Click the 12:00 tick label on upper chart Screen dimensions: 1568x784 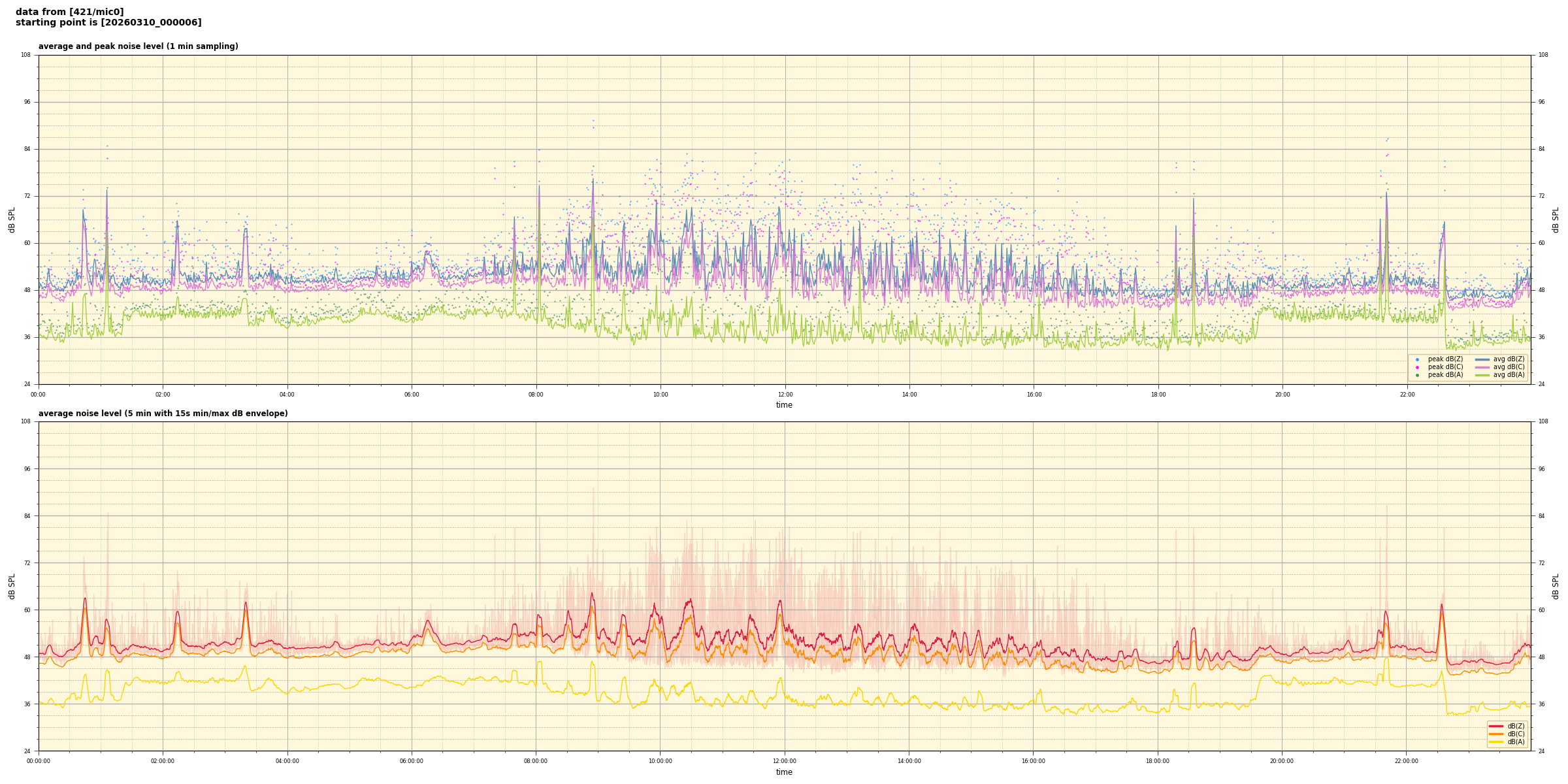(785, 395)
